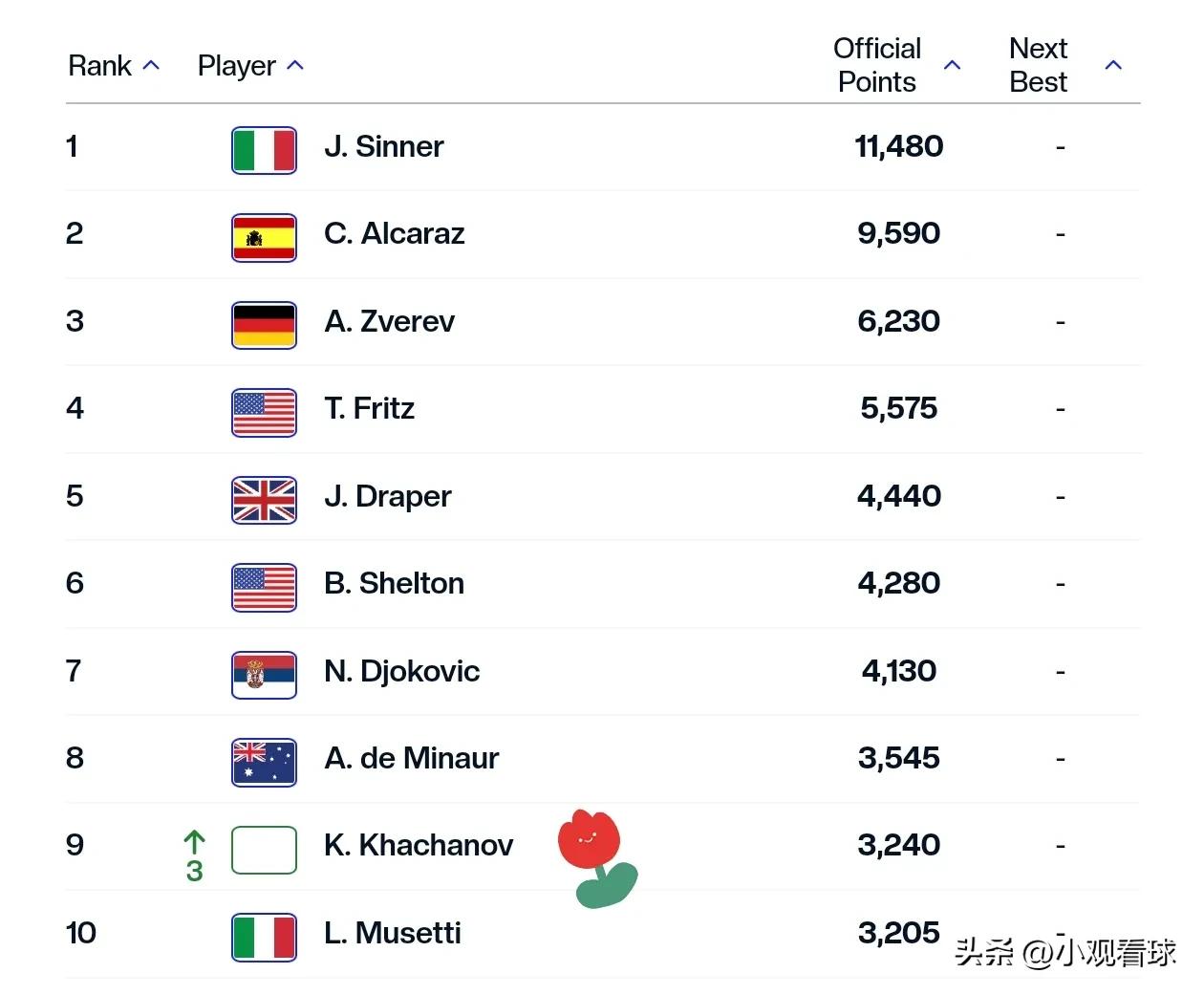Click the red tulip sticker

[x=597, y=857]
